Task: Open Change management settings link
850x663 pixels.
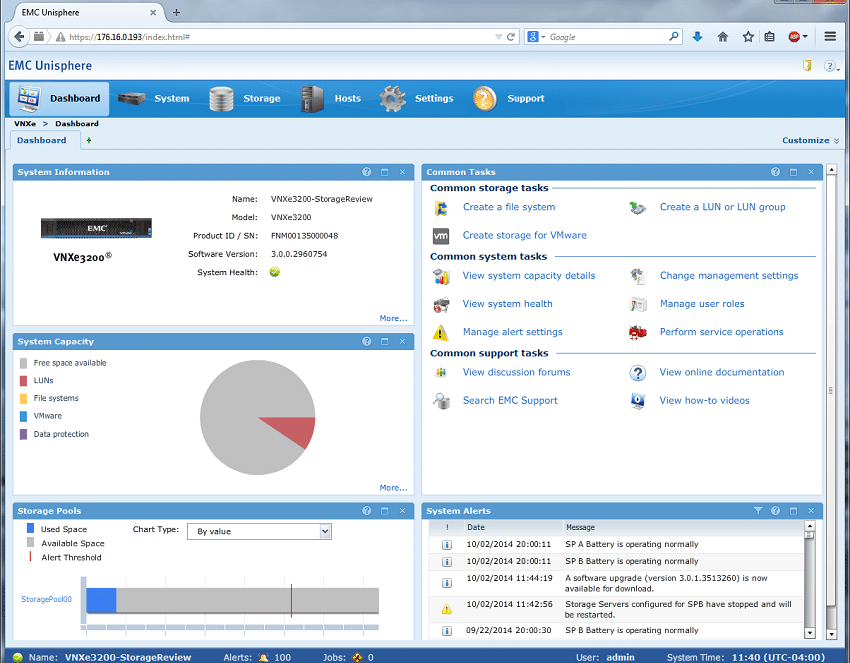Action: (x=729, y=276)
